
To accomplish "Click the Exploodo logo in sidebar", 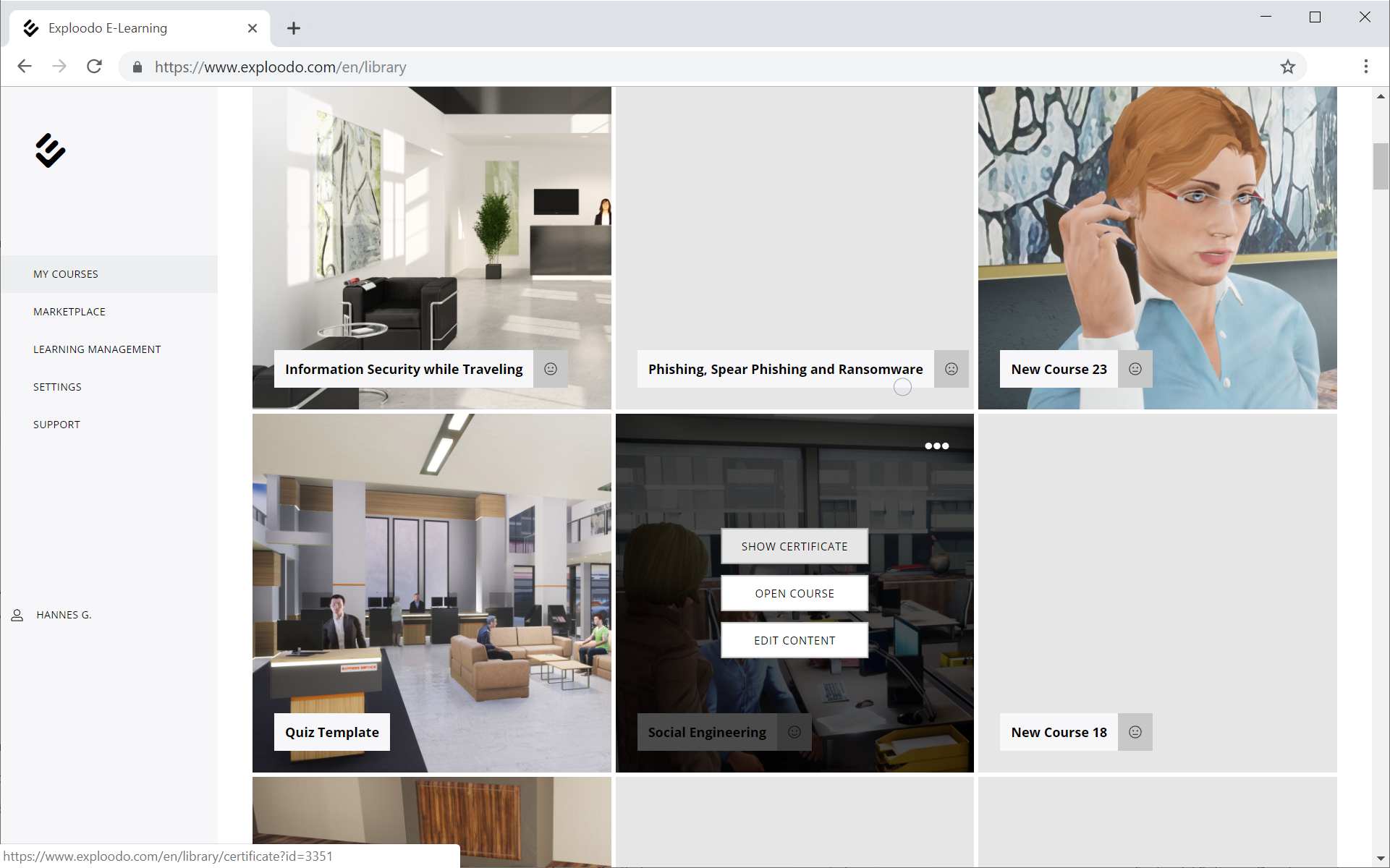I will pyautogui.click(x=50, y=150).
